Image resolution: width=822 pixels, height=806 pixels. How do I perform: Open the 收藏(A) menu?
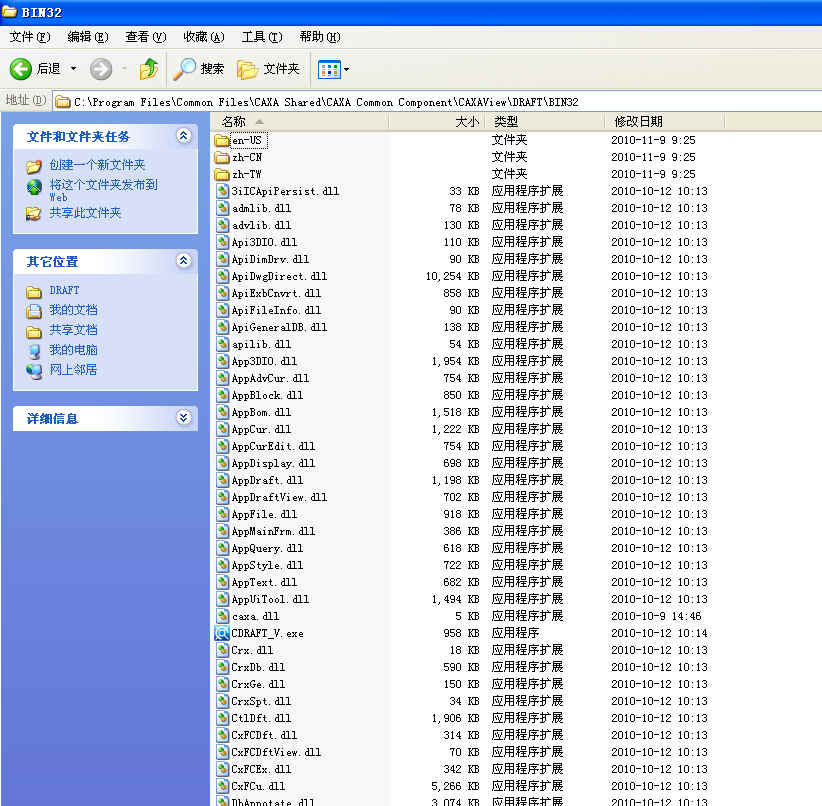pyautogui.click(x=203, y=37)
